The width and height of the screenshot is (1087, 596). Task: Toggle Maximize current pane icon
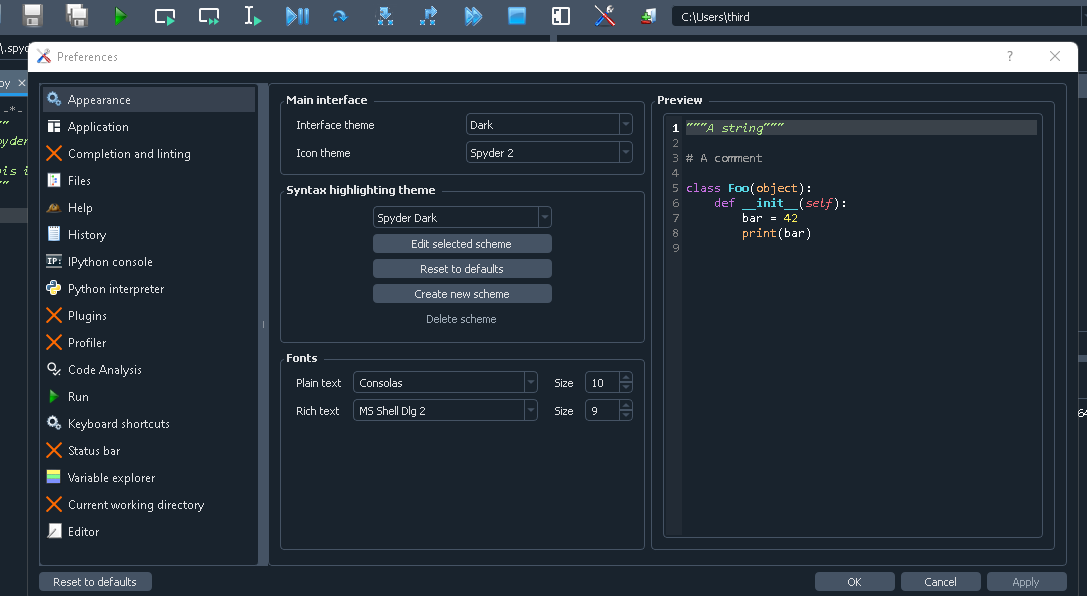[x=560, y=16]
